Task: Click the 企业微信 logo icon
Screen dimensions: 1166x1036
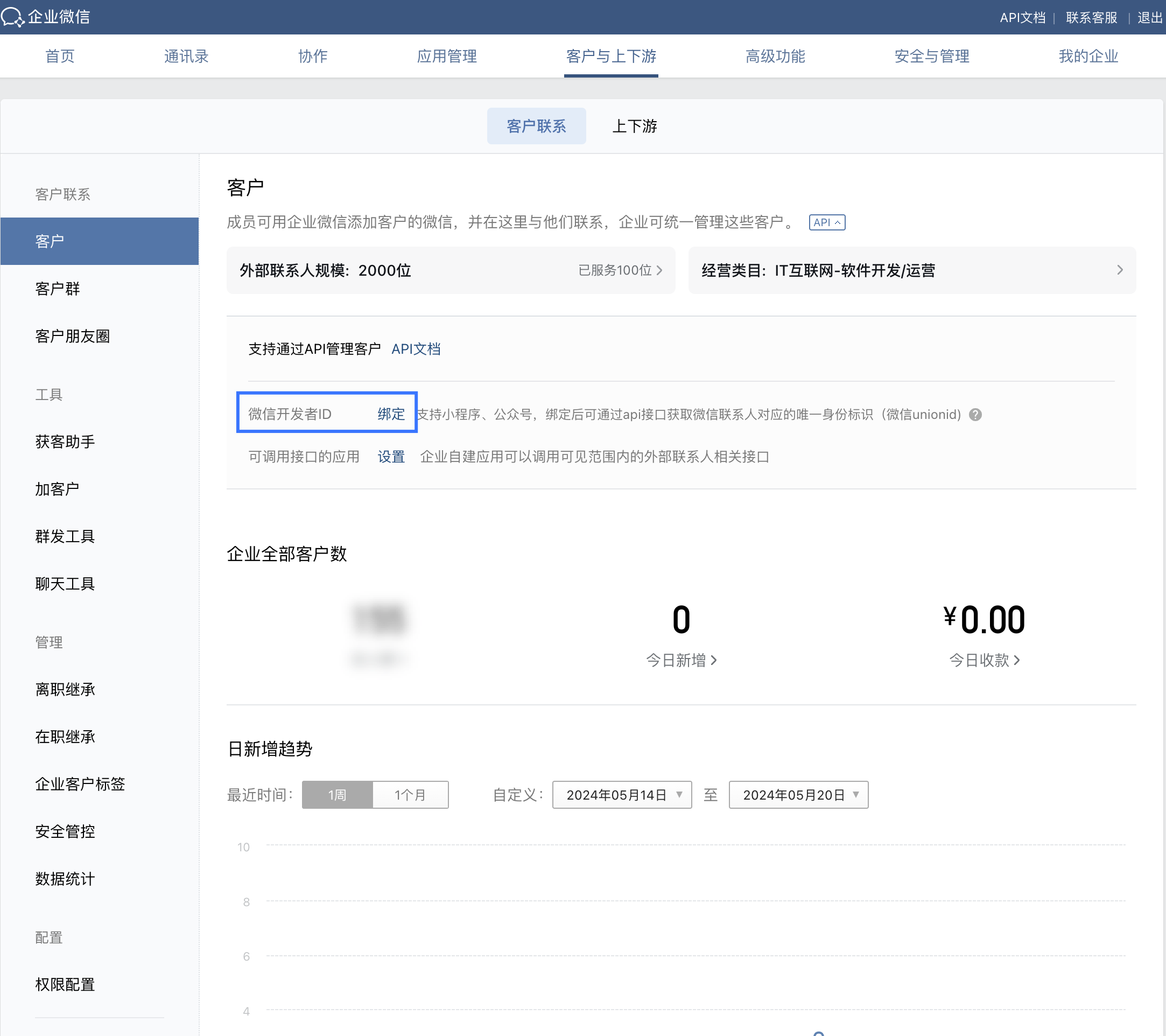Action: pyautogui.click(x=12, y=17)
